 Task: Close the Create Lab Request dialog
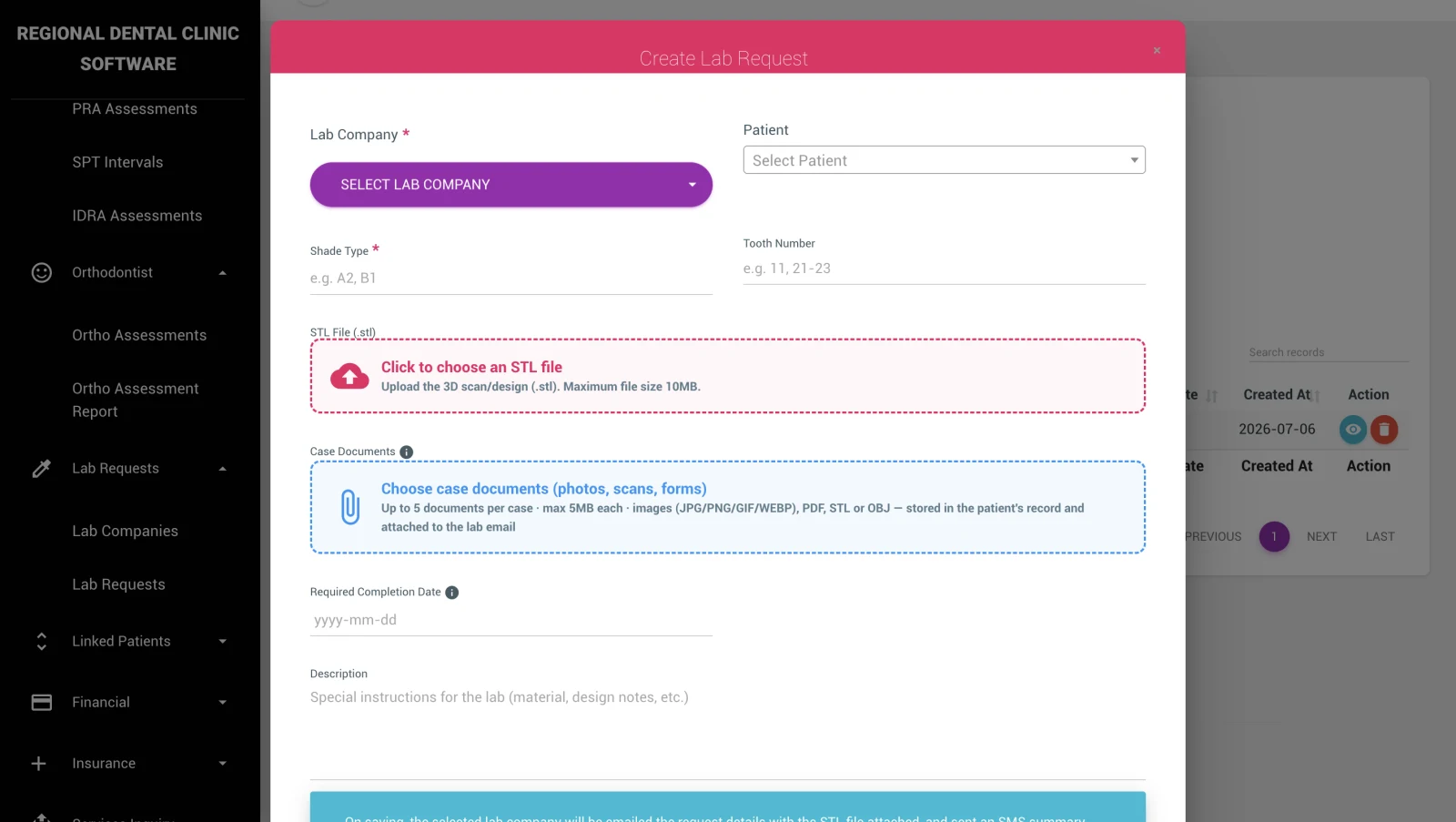1157,51
